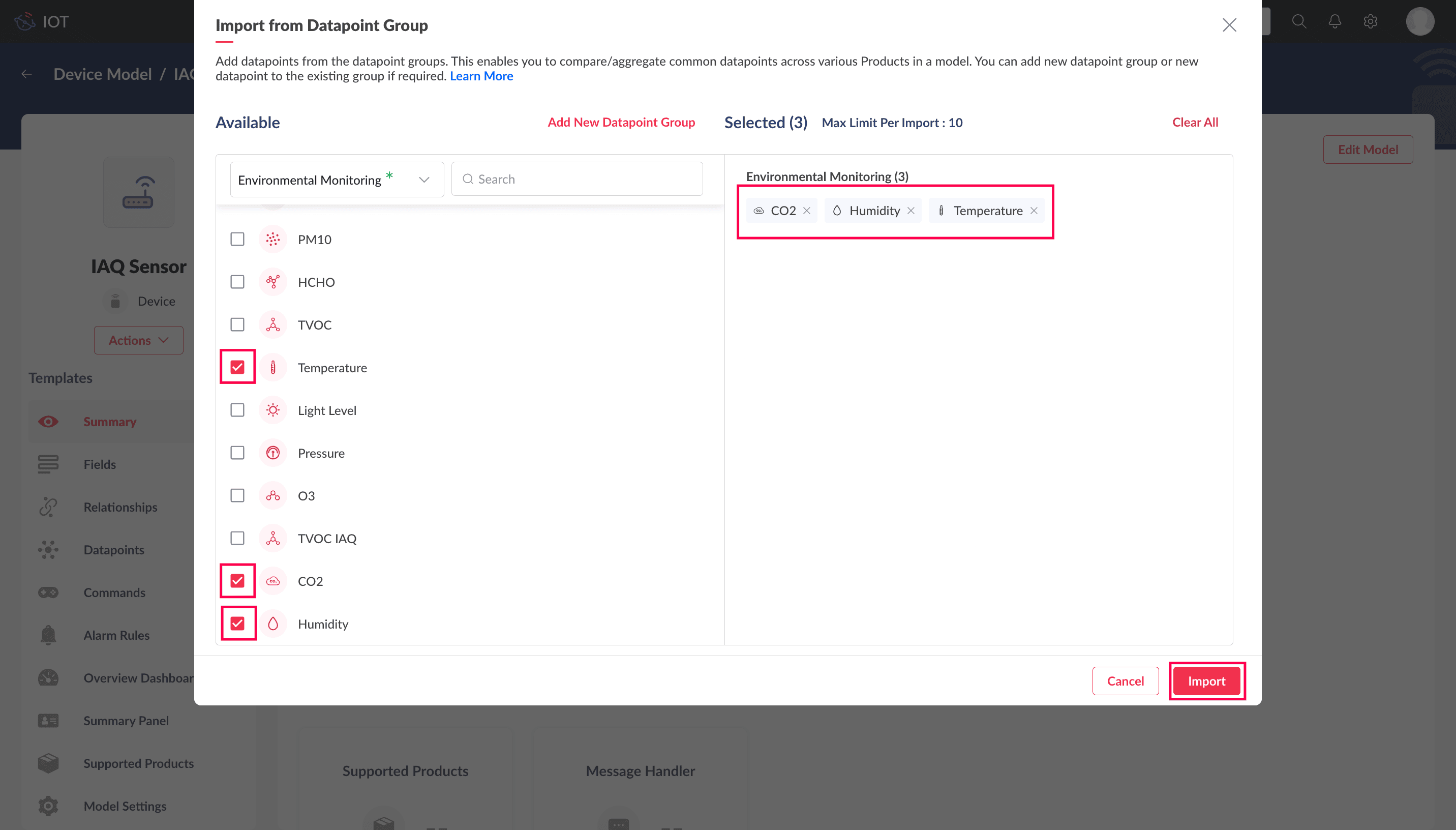
Task: Open the Relationships template tab
Action: click(x=112, y=507)
